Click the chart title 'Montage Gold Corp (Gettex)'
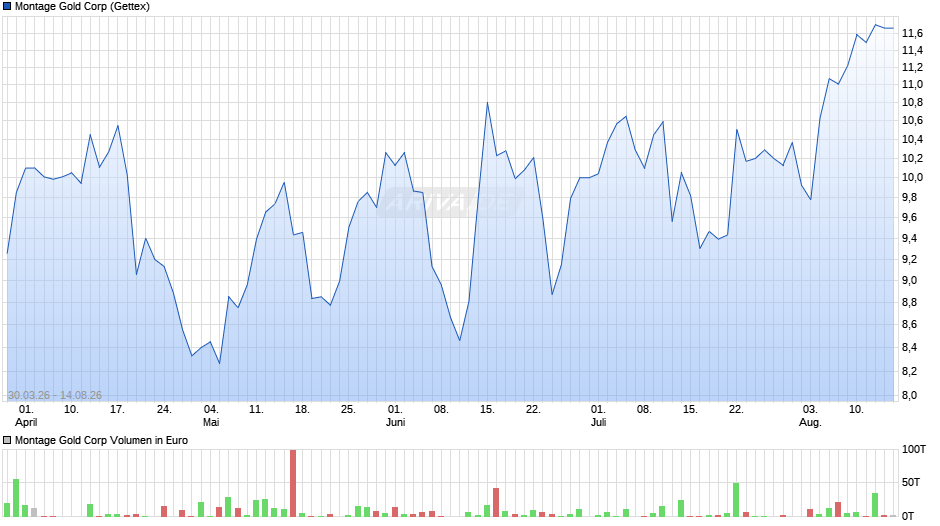 tap(82, 7)
